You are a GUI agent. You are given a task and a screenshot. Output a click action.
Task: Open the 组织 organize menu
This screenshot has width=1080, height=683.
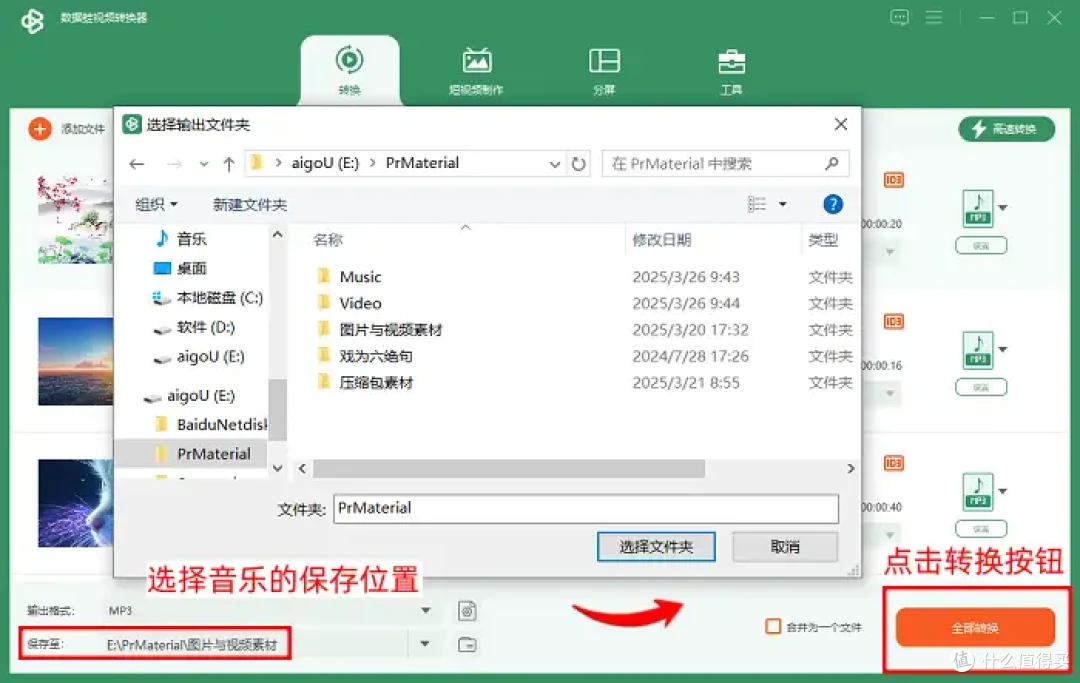tap(156, 204)
